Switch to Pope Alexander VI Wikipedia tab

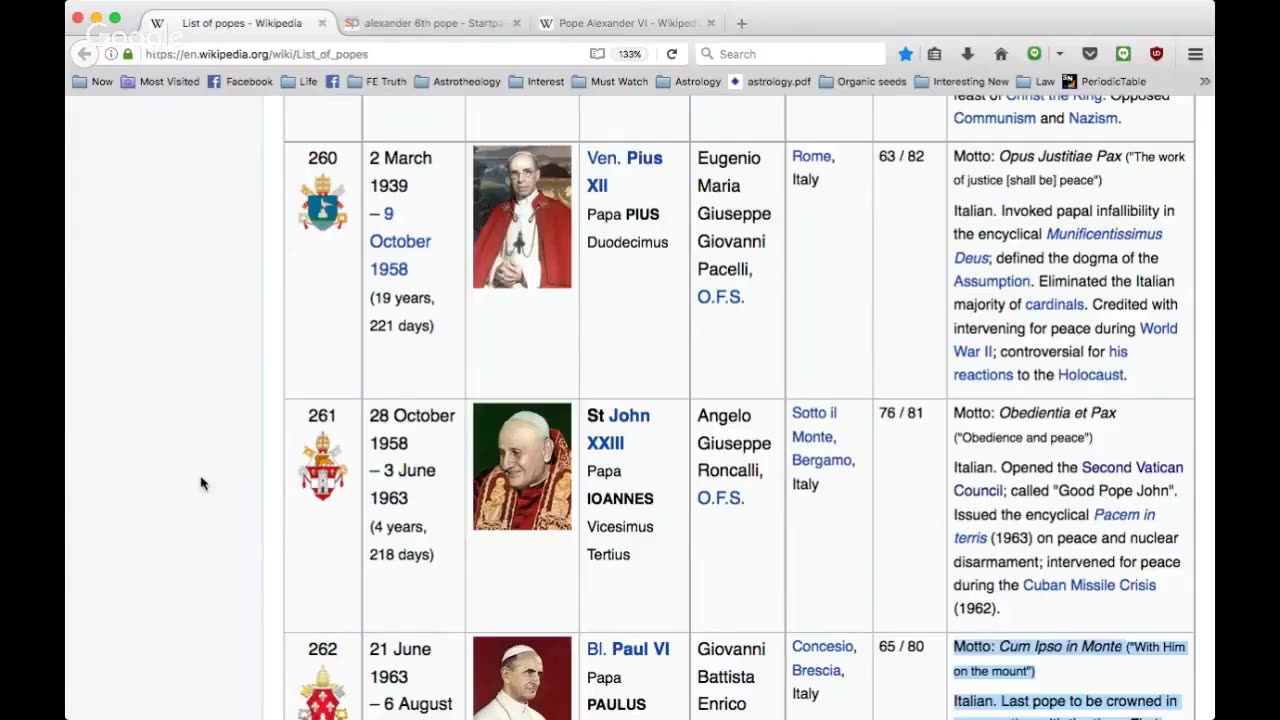(627, 23)
